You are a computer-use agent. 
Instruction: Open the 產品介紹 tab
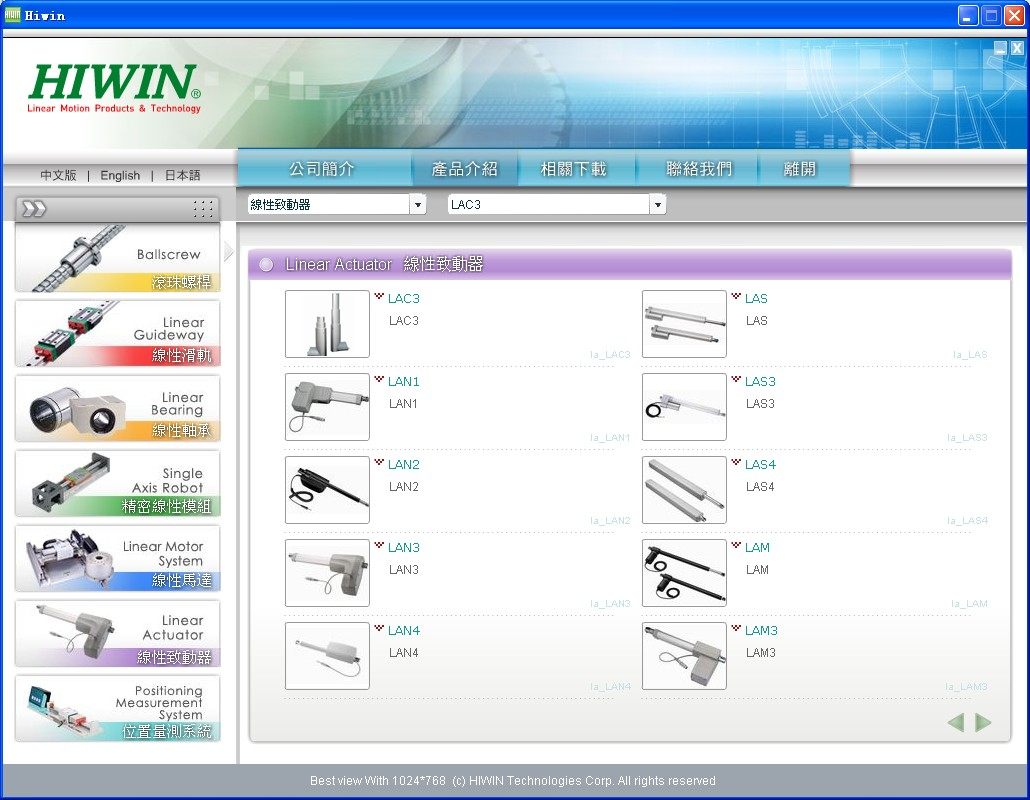point(464,169)
